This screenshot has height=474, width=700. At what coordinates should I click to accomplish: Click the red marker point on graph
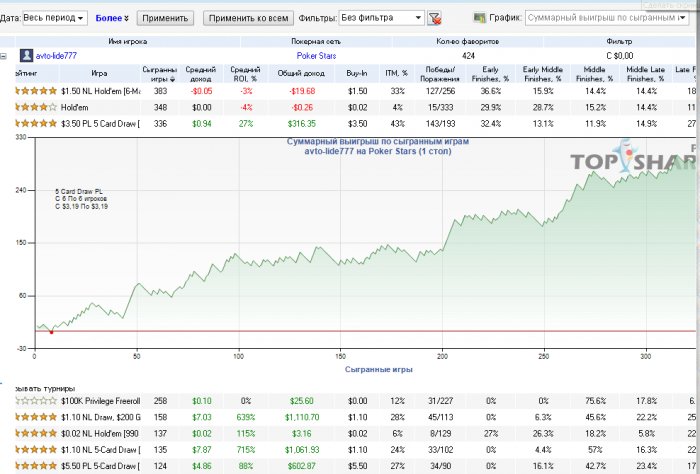click(51, 332)
